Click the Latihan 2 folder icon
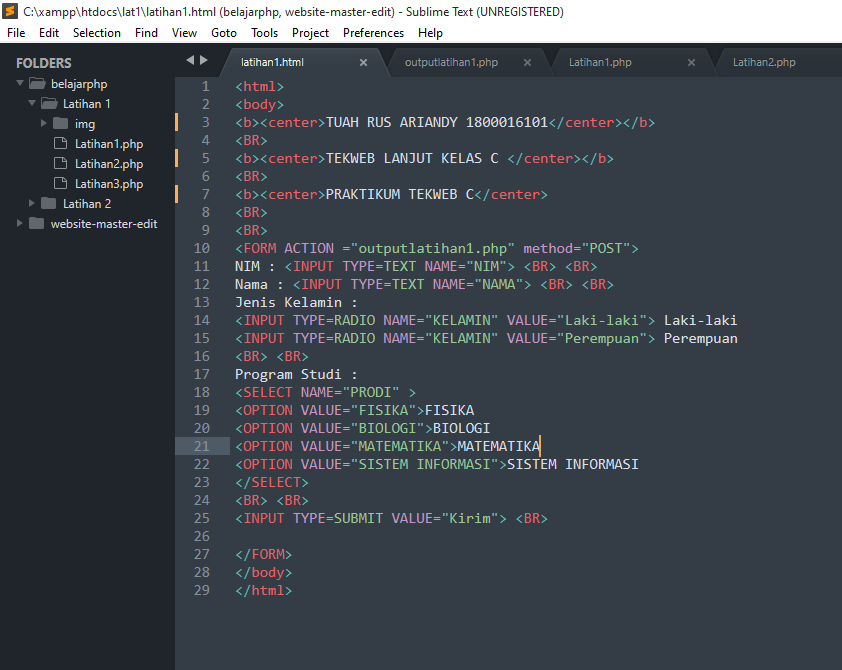The image size is (842, 670). click(49, 203)
